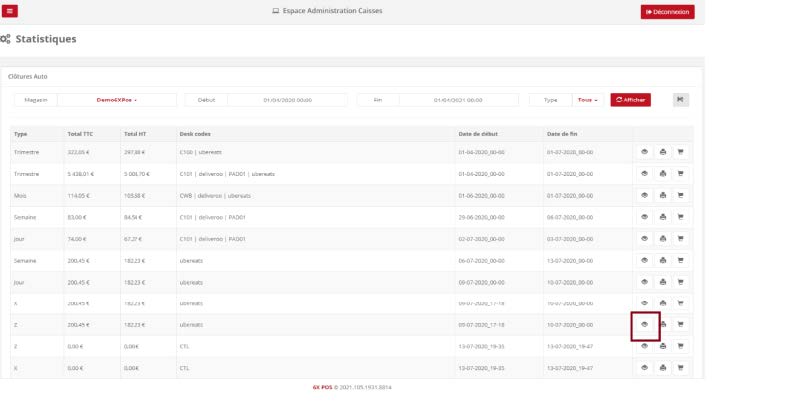Expand the Magasin Demo4XPos dropdown
The width and height of the screenshot is (812, 402).
point(116,100)
